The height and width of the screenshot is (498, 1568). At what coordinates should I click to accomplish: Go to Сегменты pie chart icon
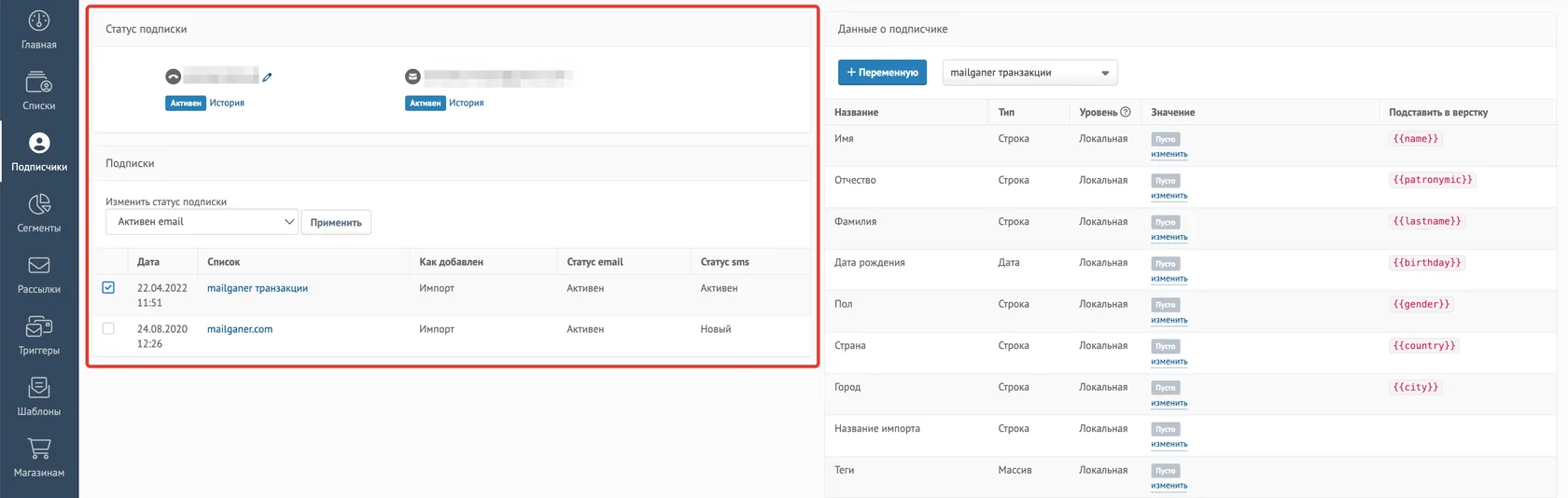click(38, 204)
